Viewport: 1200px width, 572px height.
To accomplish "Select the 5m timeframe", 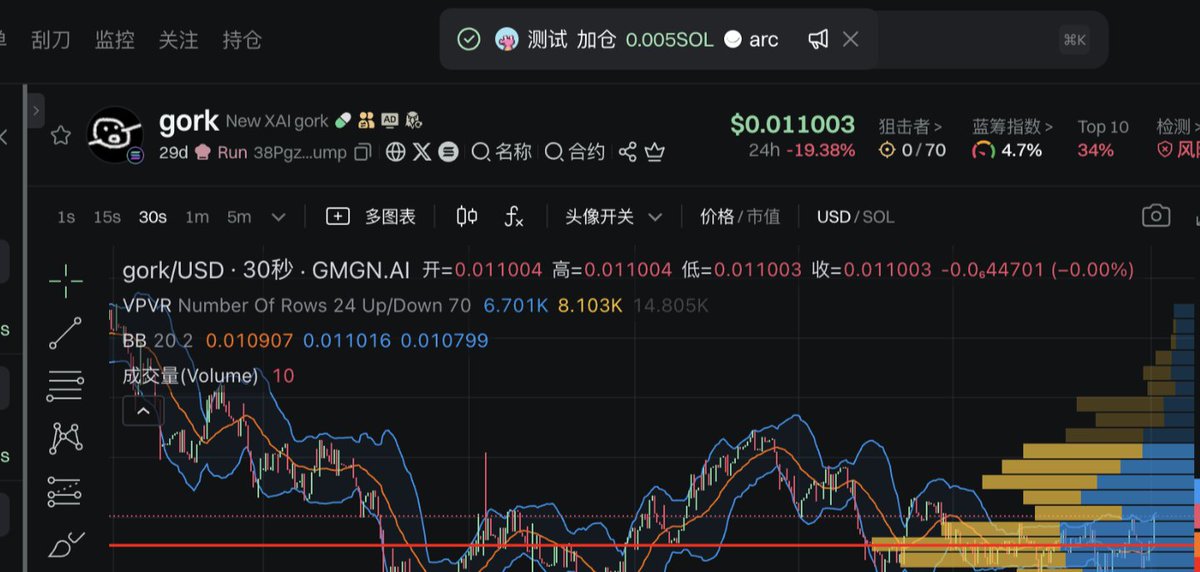I will tap(239, 217).
